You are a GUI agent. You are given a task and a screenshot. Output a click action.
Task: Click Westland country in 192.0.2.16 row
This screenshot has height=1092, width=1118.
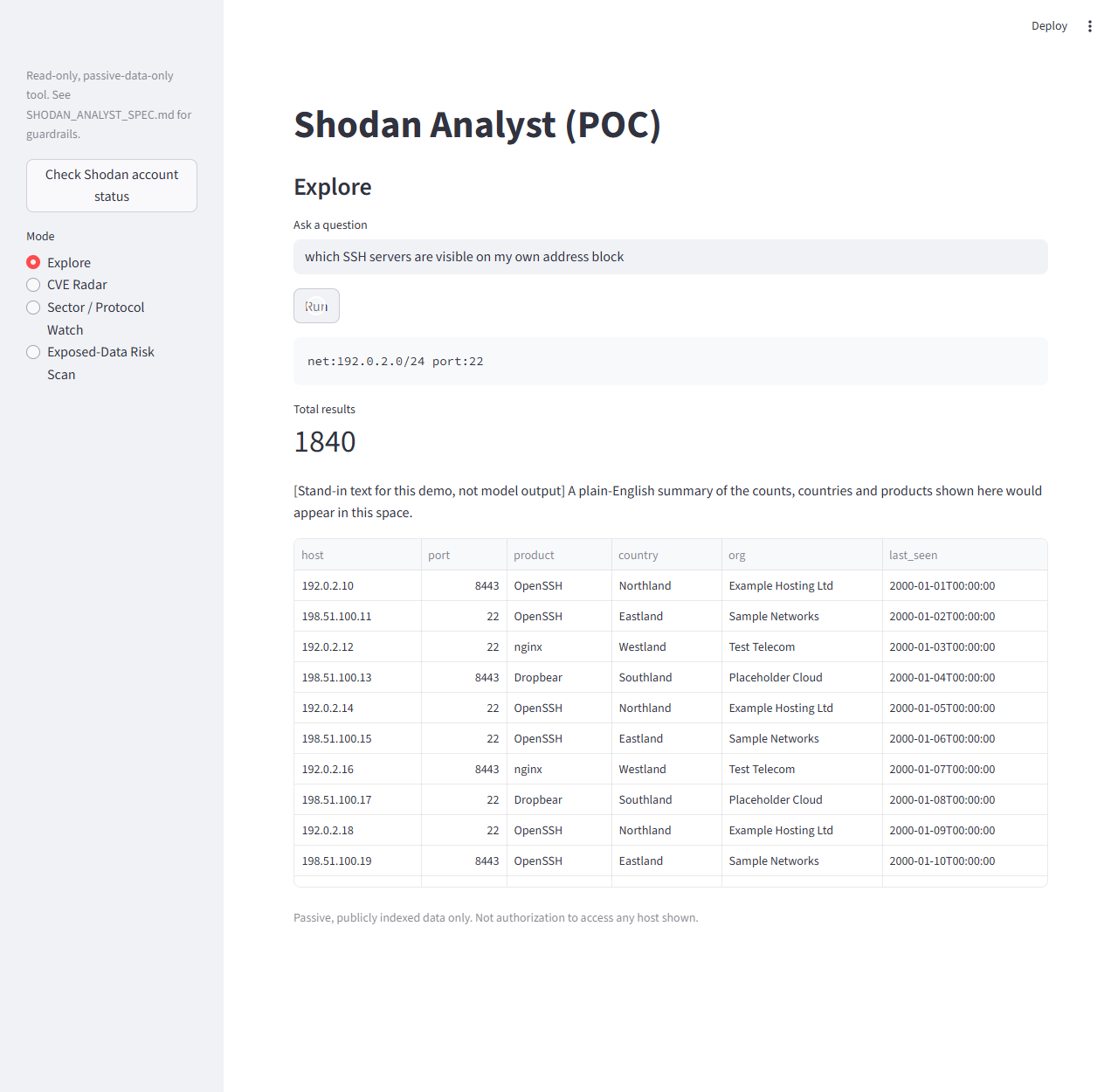point(666,769)
